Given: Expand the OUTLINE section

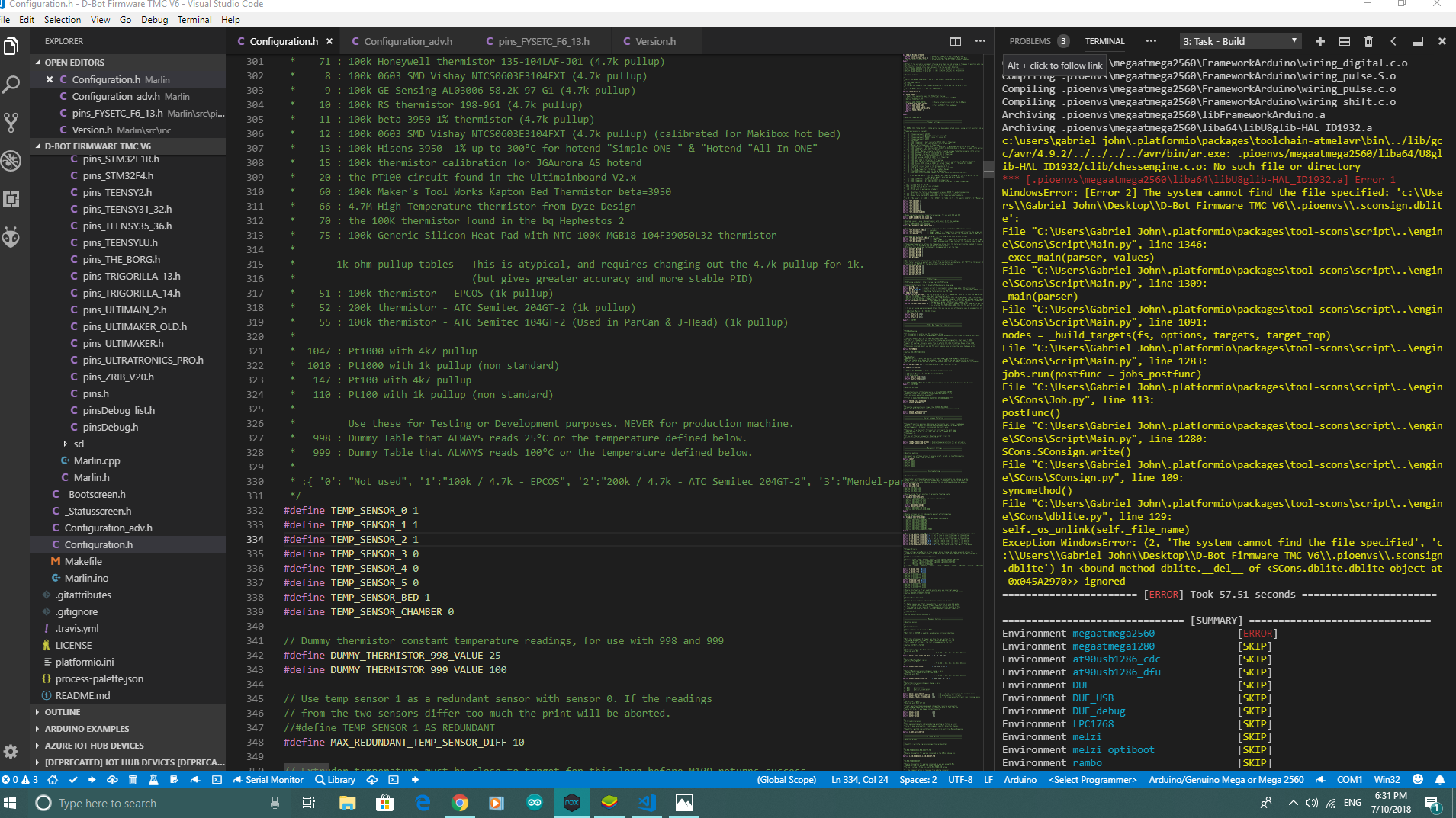Looking at the screenshot, I should point(61,711).
